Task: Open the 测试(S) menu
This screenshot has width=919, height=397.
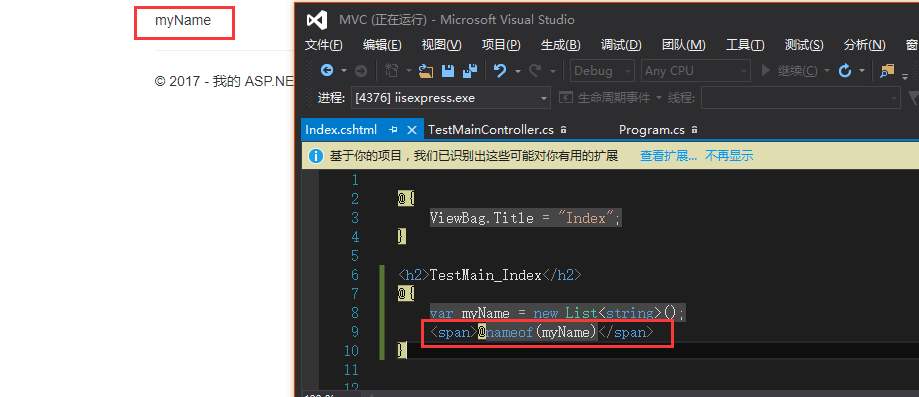Action: [804, 45]
